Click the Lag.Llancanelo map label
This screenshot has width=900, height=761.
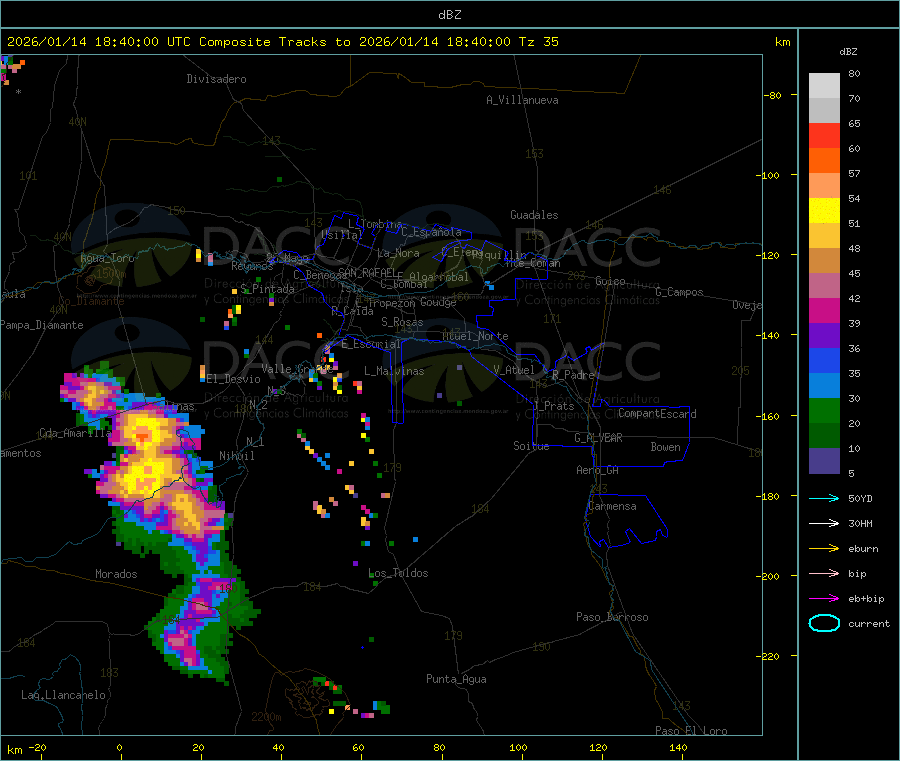(x=63, y=695)
